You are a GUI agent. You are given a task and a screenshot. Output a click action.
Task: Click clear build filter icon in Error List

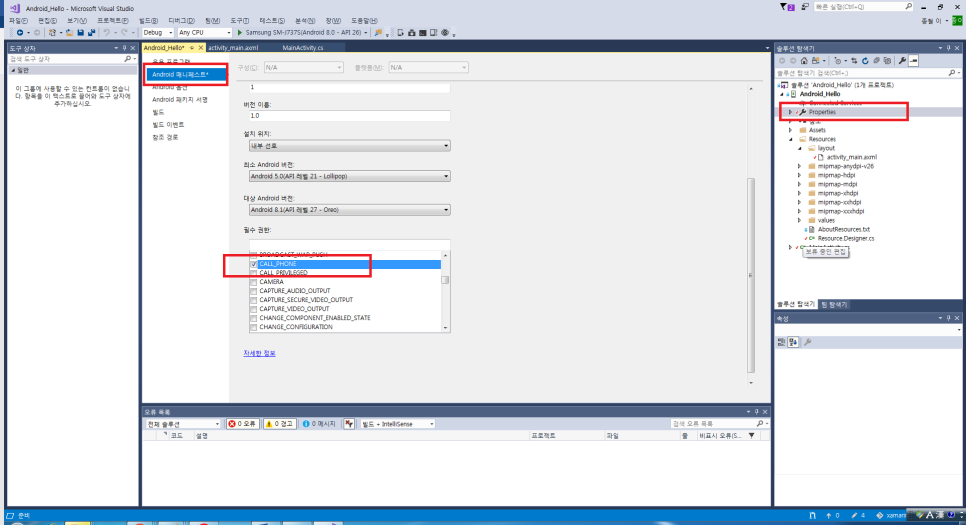click(x=349, y=424)
